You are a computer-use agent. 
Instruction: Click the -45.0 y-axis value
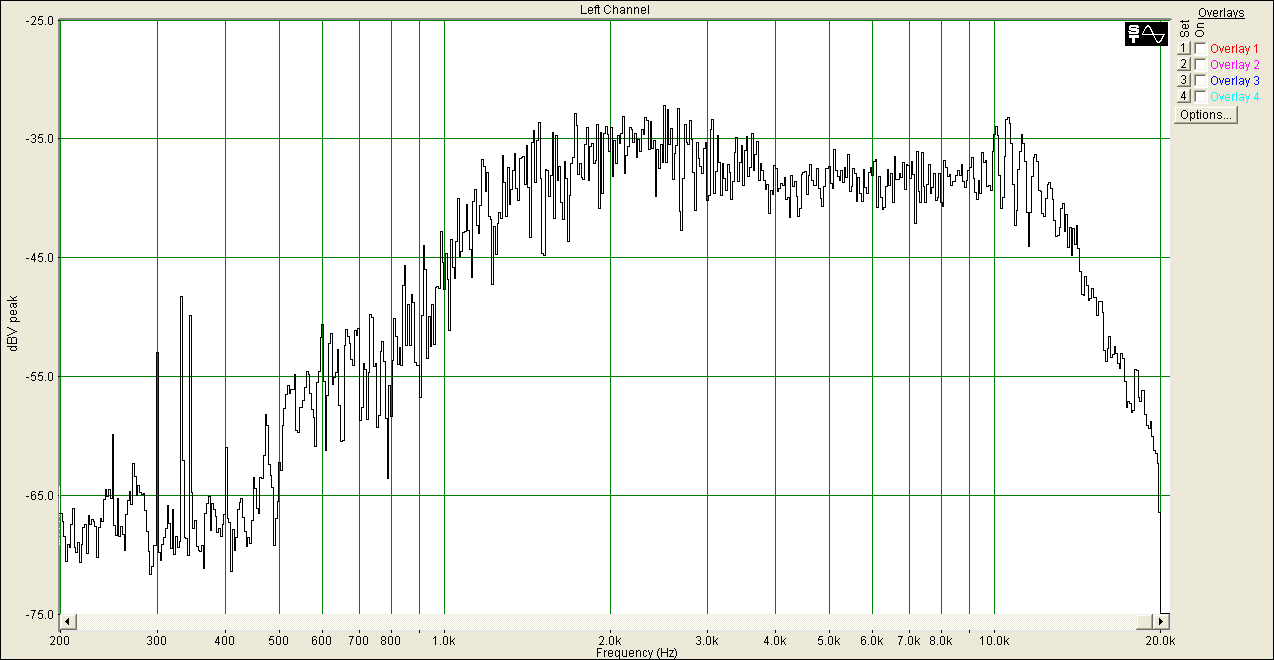click(x=40, y=258)
